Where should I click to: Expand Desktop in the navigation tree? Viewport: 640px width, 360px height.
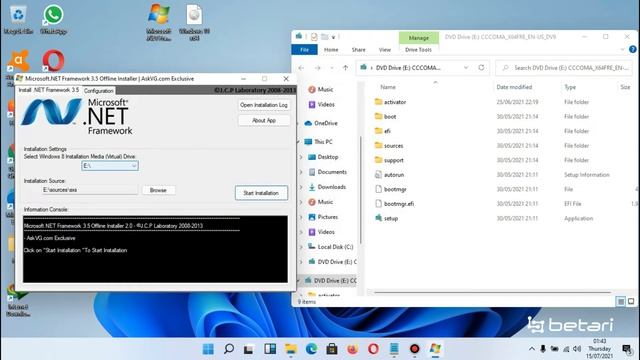point(301,157)
